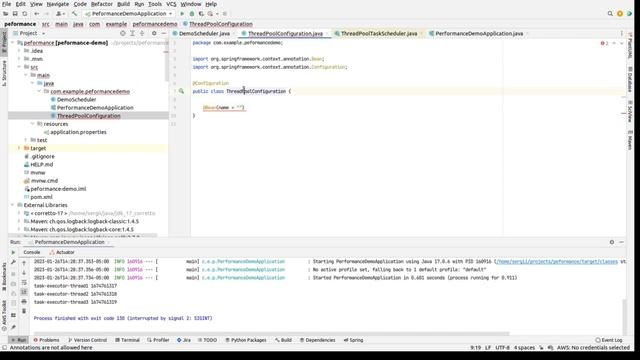Open the Database tool window on the right

tap(630, 79)
